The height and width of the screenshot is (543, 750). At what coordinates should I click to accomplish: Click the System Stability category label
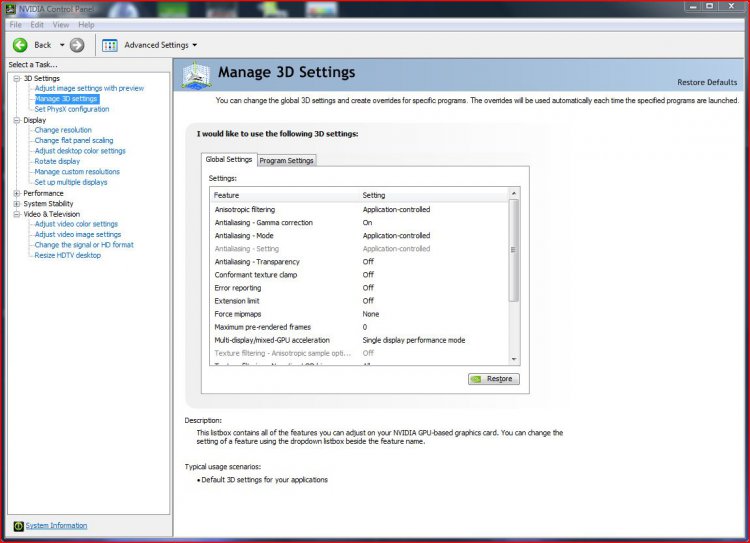coord(48,204)
